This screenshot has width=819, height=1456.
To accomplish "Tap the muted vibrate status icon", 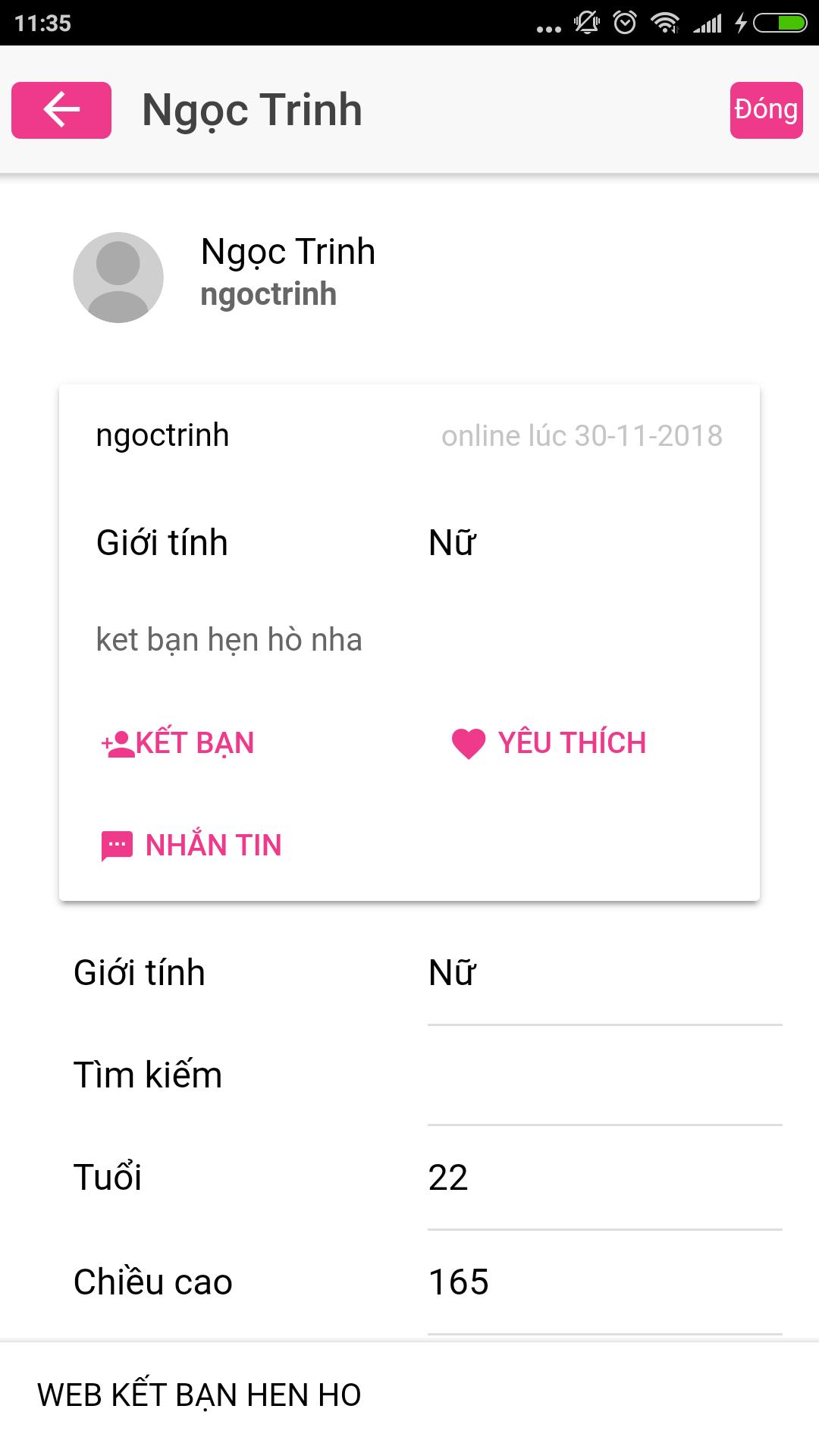I will pyautogui.click(x=587, y=23).
